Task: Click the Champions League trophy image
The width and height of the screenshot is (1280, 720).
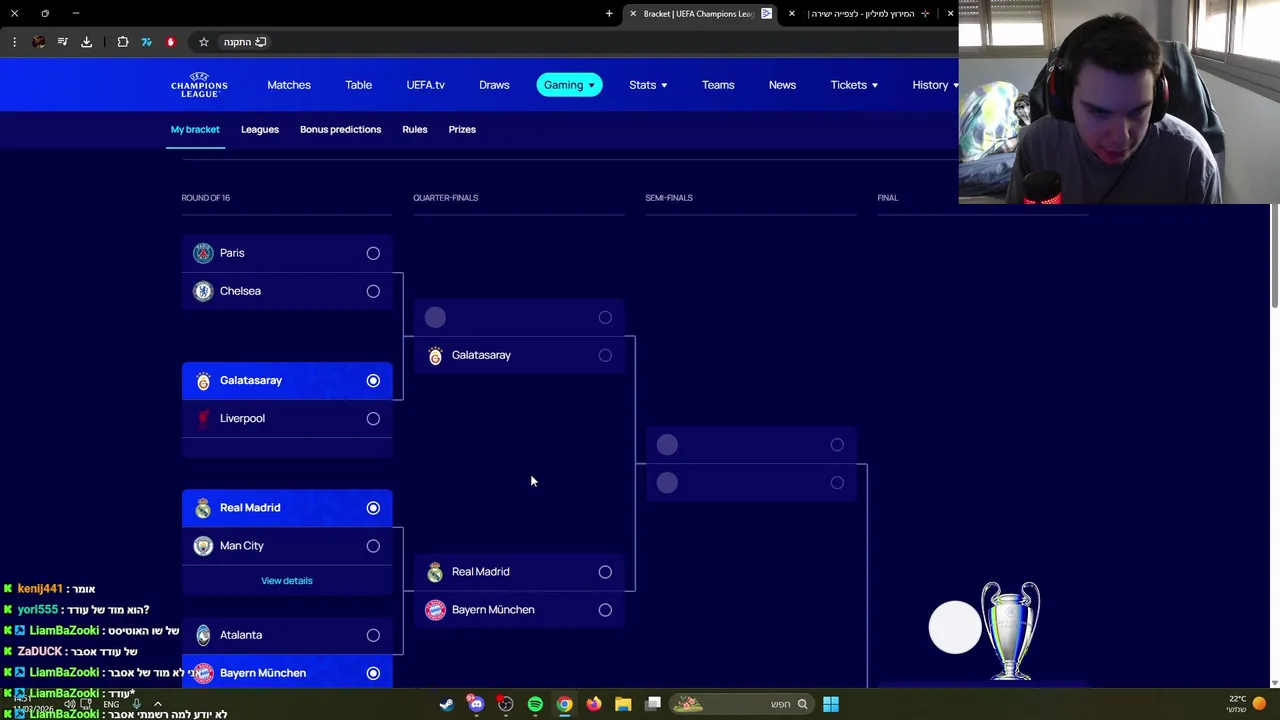Action: click(x=1010, y=630)
